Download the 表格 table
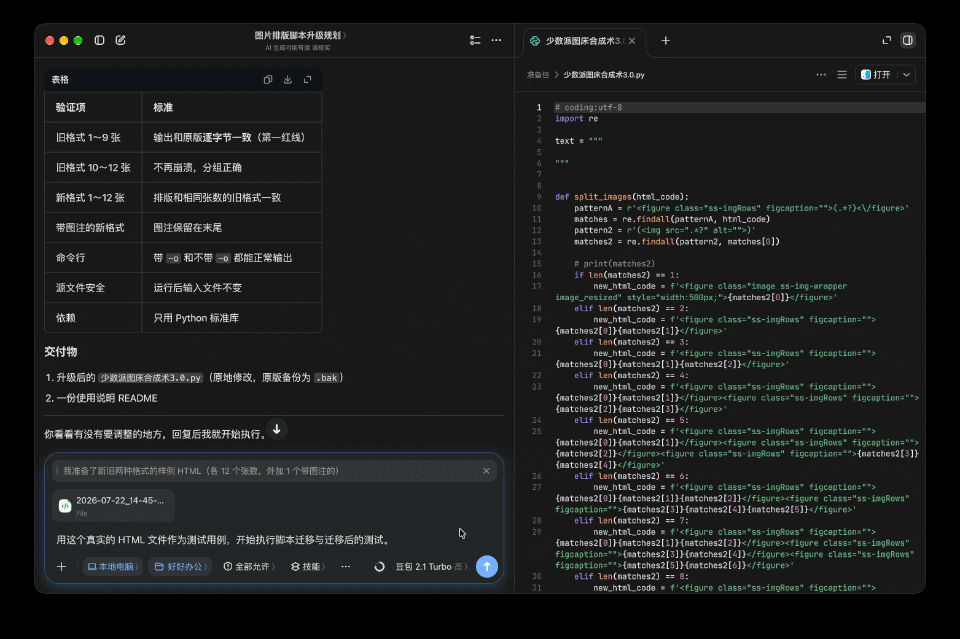Image resolution: width=960 pixels, height=639 pixels. pos(288,80)
